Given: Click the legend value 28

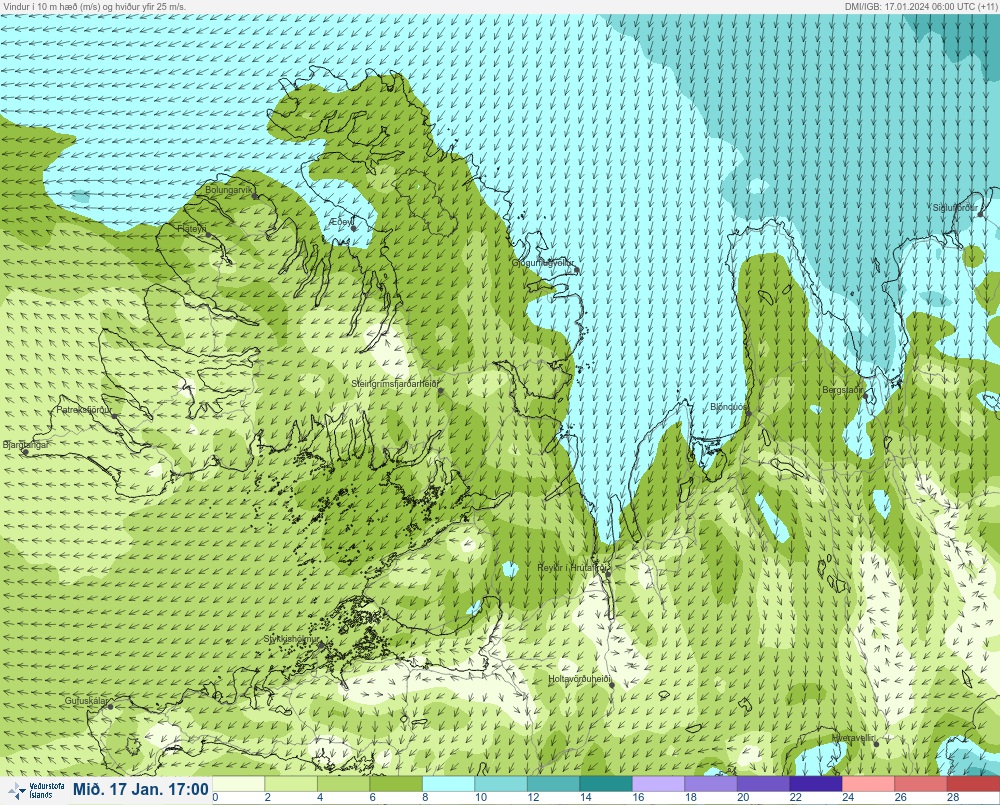Looking at the screenshot, I should point(953,797).
